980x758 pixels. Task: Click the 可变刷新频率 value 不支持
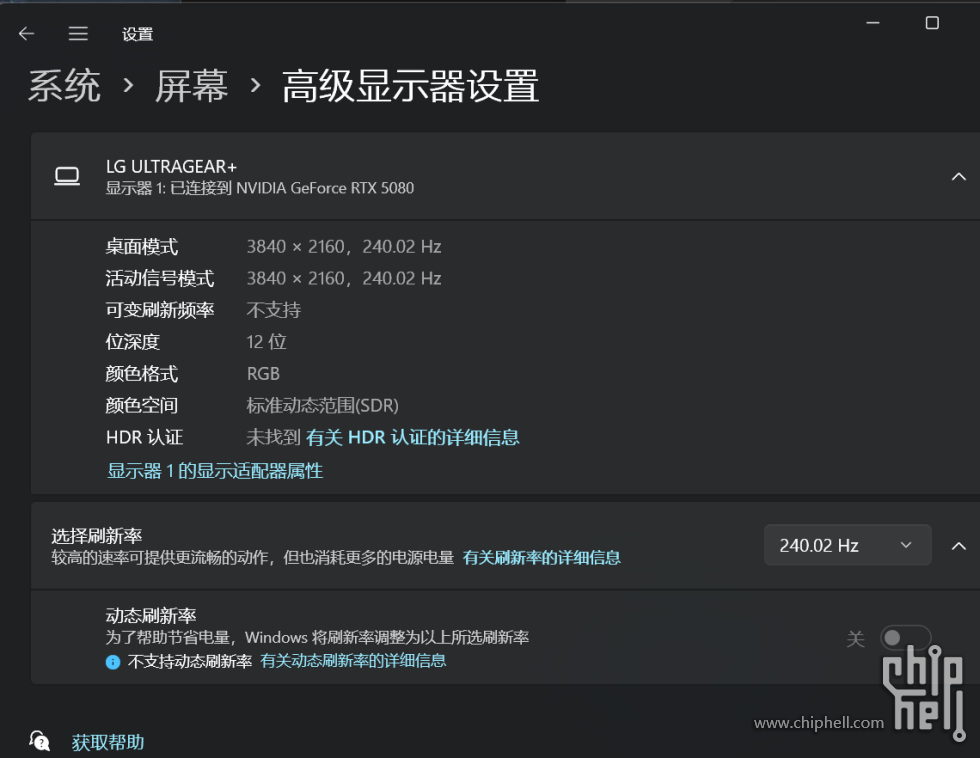(274, 310)
